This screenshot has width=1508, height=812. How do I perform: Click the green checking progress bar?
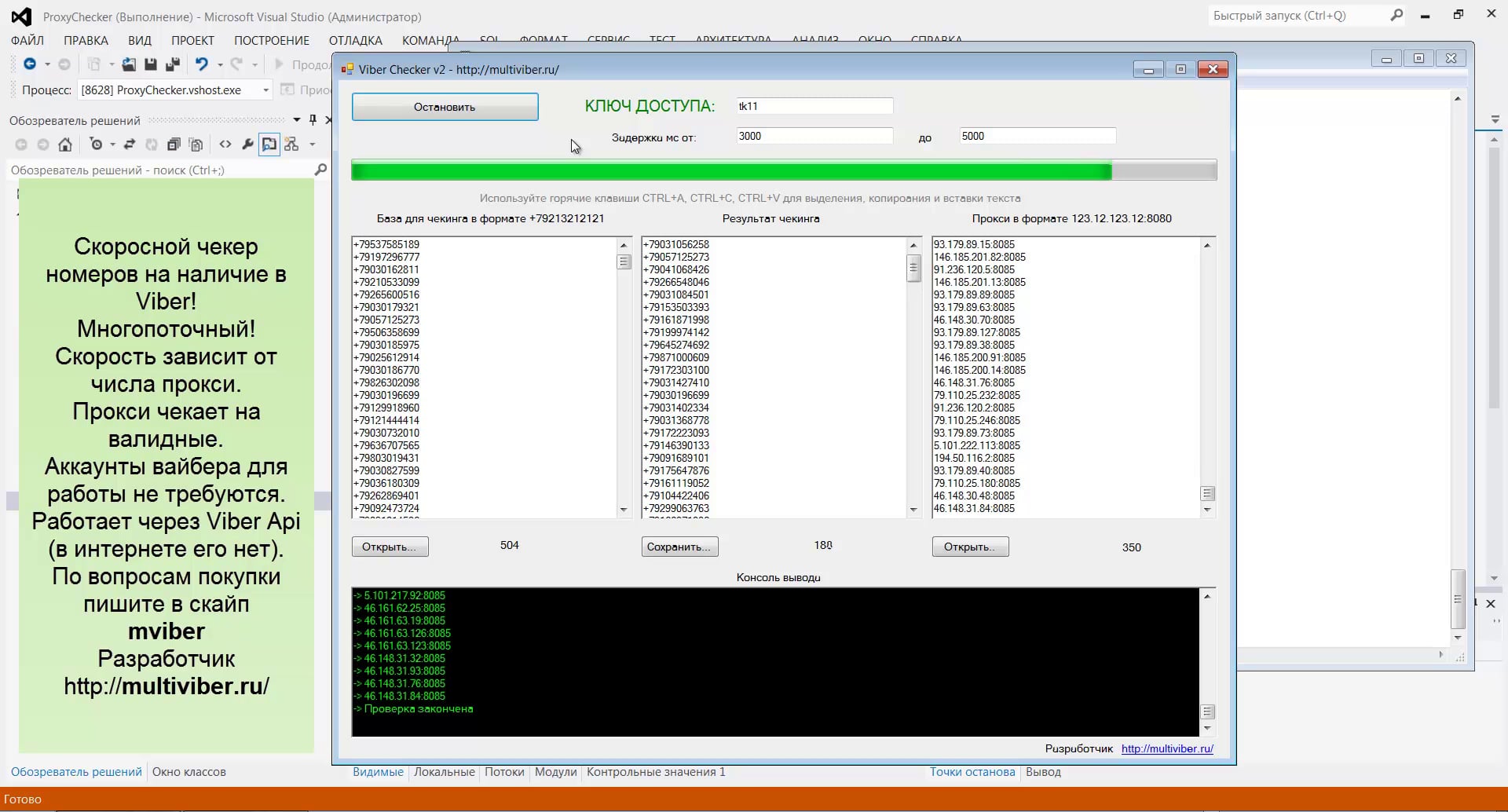784,170
